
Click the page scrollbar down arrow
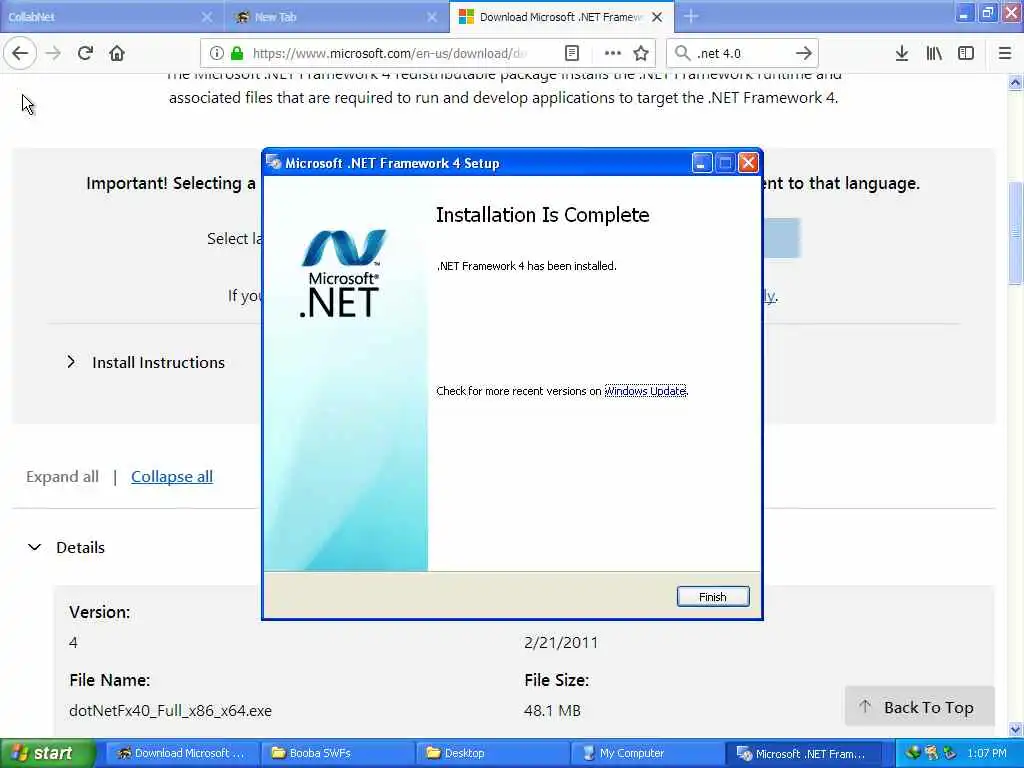[x=1016, y=729]
